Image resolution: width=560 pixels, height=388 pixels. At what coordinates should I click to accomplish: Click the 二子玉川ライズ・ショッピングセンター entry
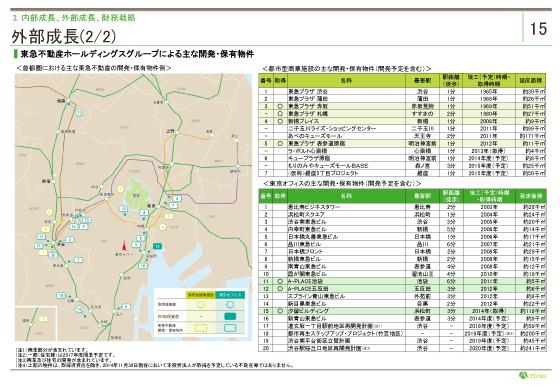[332, 129]
